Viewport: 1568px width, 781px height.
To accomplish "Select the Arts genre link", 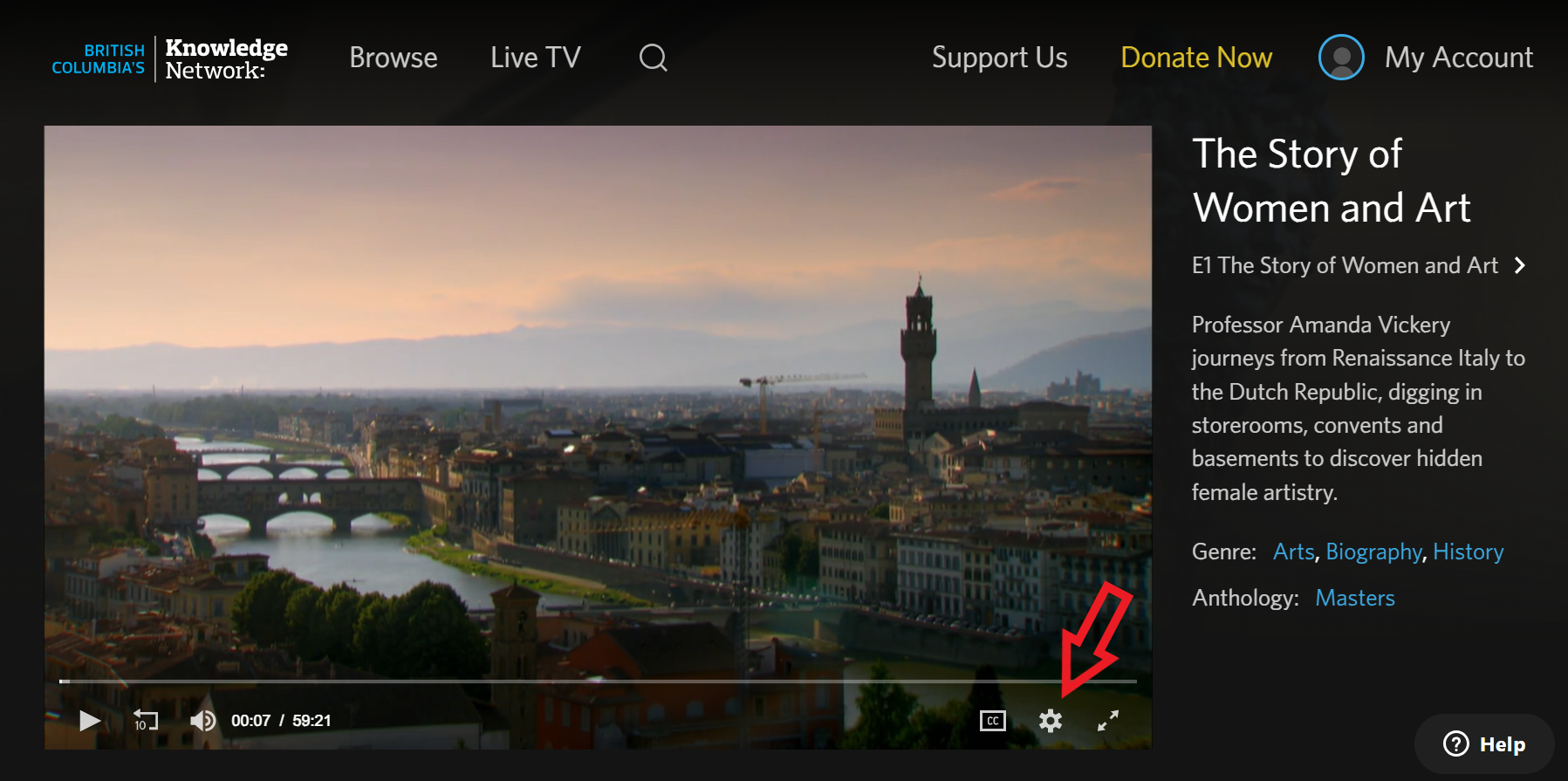I will (x=1293, y=551).
